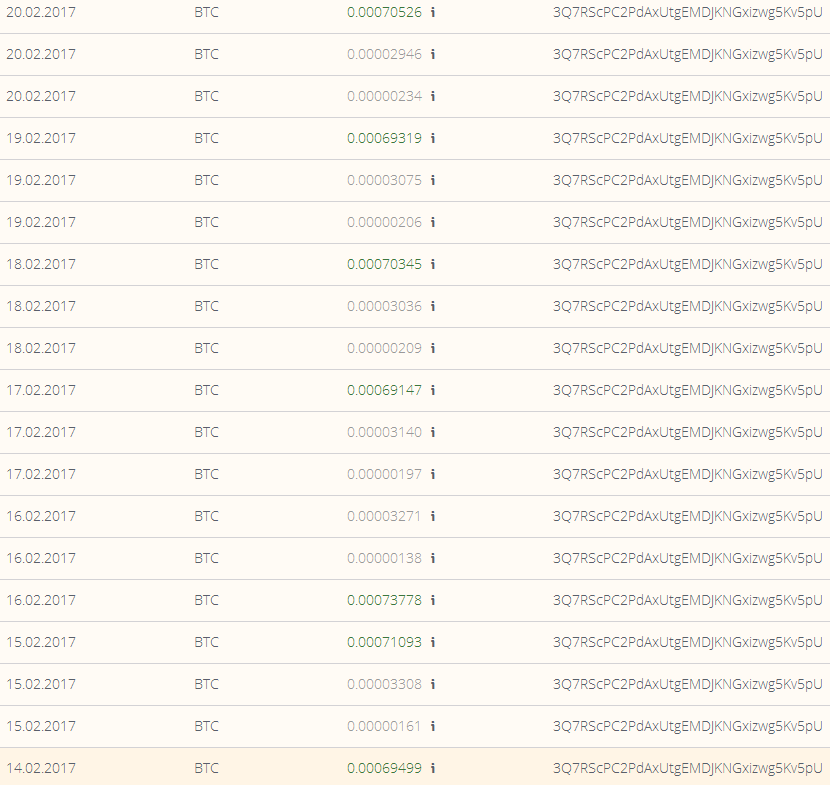830x785 pixels.
Task: Select amount 0.00000197
Action: point(384,474)
